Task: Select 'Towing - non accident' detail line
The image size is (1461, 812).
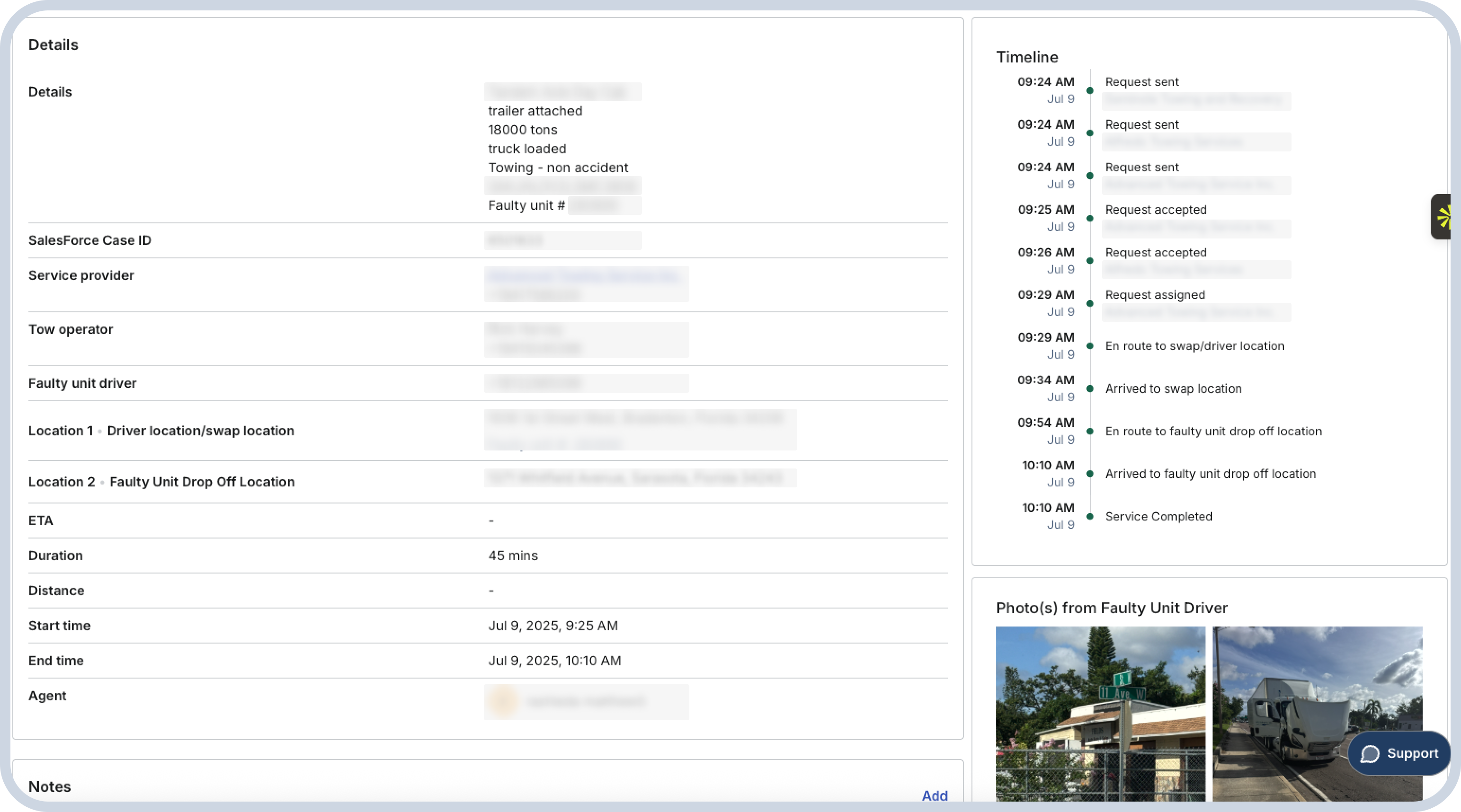Action: (558, 168)
